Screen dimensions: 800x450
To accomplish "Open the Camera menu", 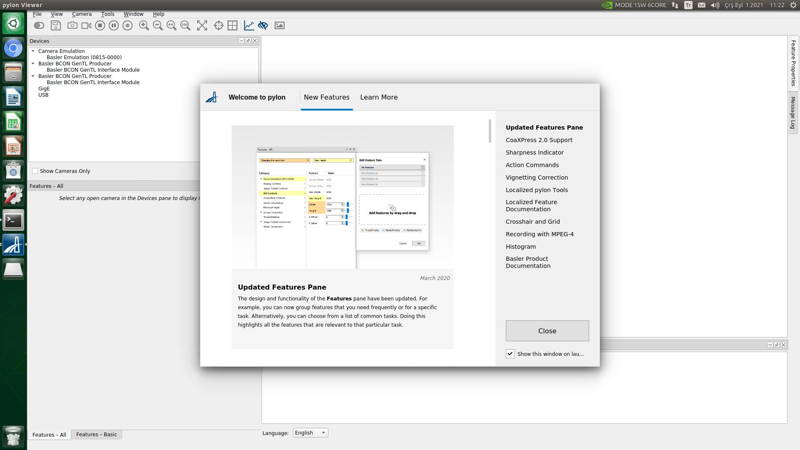I will click(x=82, y=14).
